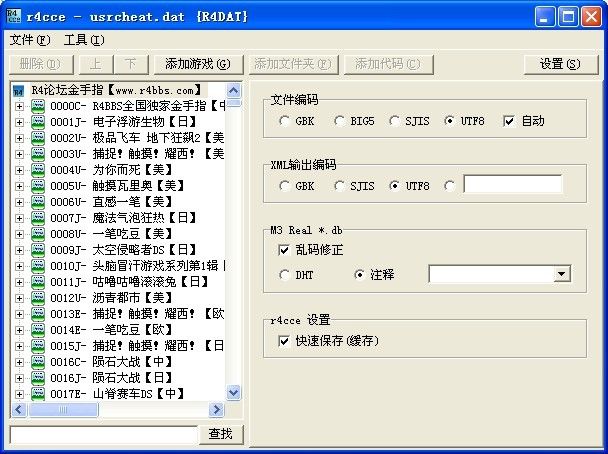The image size is (608, 454).
Task: Select custom XML encoding radio button
Action: pyautogui.click(x=449, y=186)
